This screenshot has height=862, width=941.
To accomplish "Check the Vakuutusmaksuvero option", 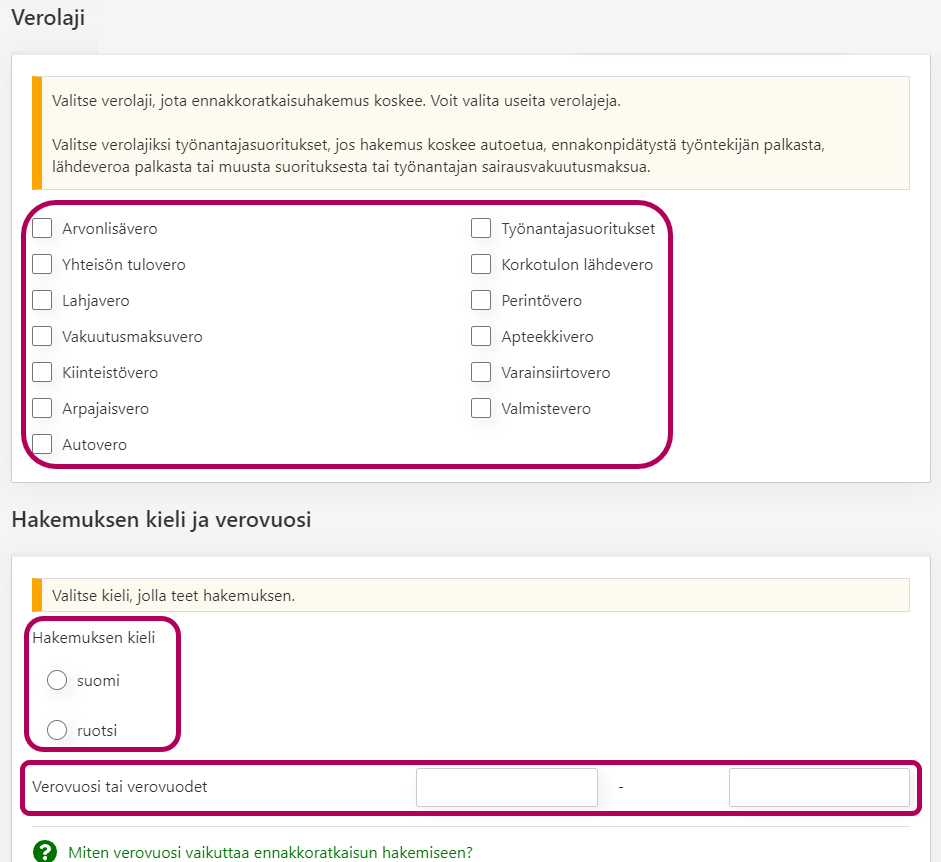I will 42,337.
